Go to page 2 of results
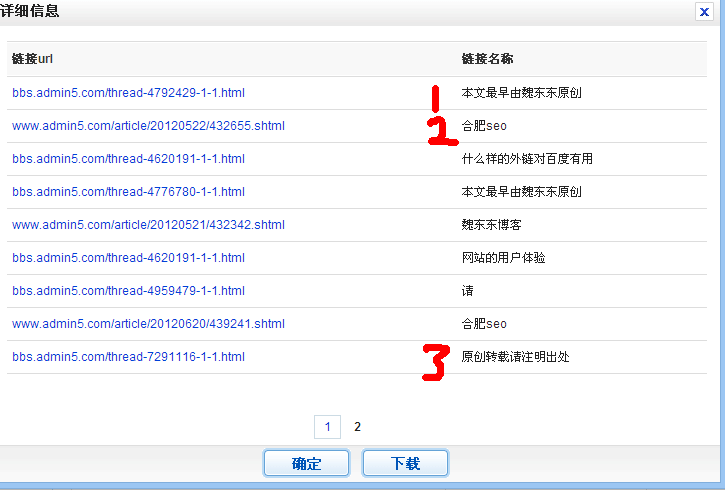Image resolution: width=725 pixels, height=490 pixels. tap(357, 427)
